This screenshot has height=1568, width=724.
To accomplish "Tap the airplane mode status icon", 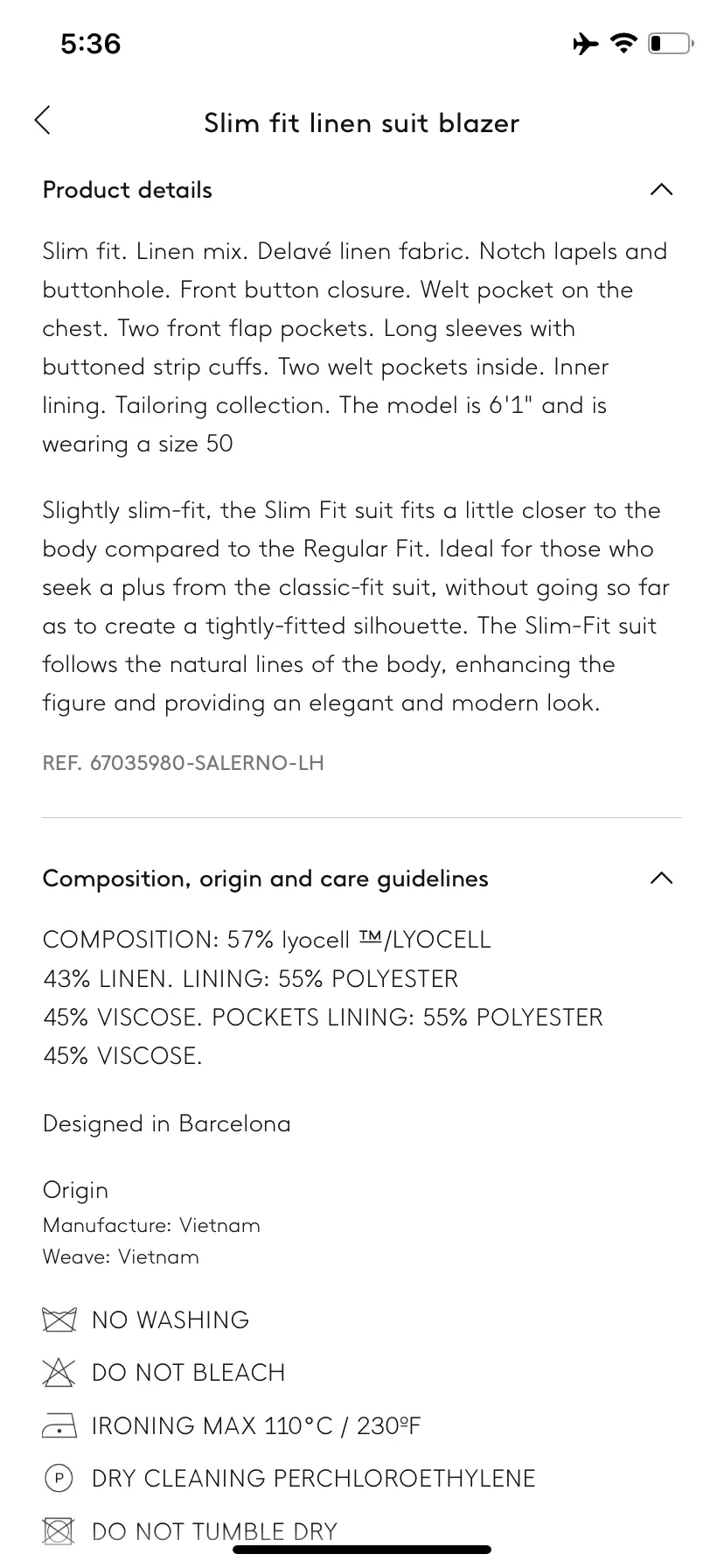I will [x=586, y=43].
